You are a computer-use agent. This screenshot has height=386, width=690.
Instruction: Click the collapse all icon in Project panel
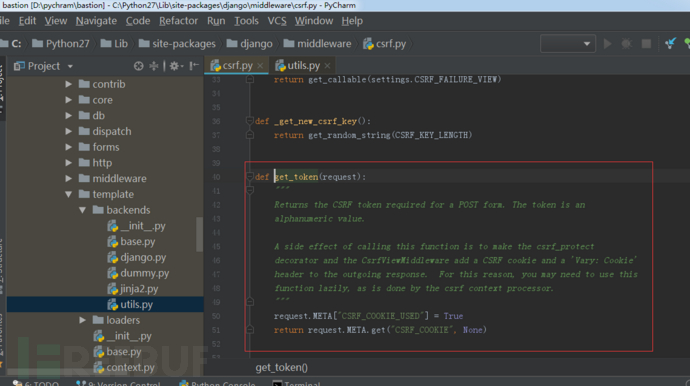[154, 66]
